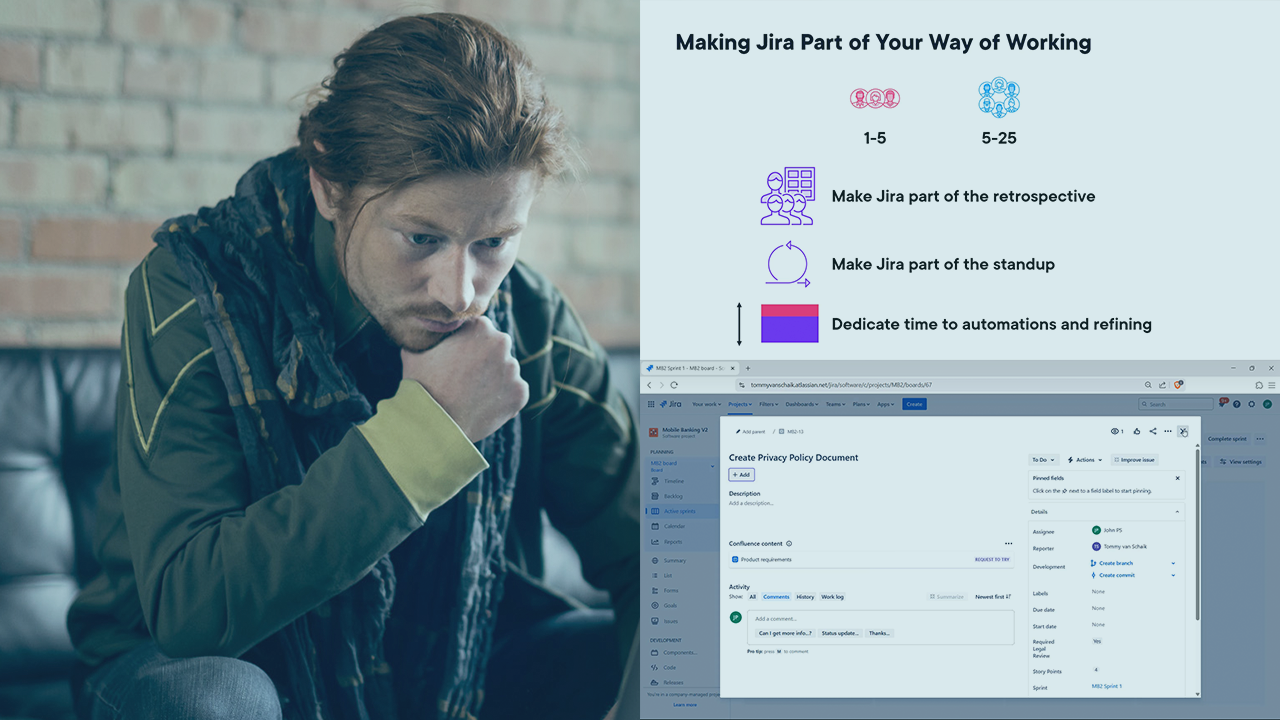Open the Jira app switcher grid

(x=651, y=404)
